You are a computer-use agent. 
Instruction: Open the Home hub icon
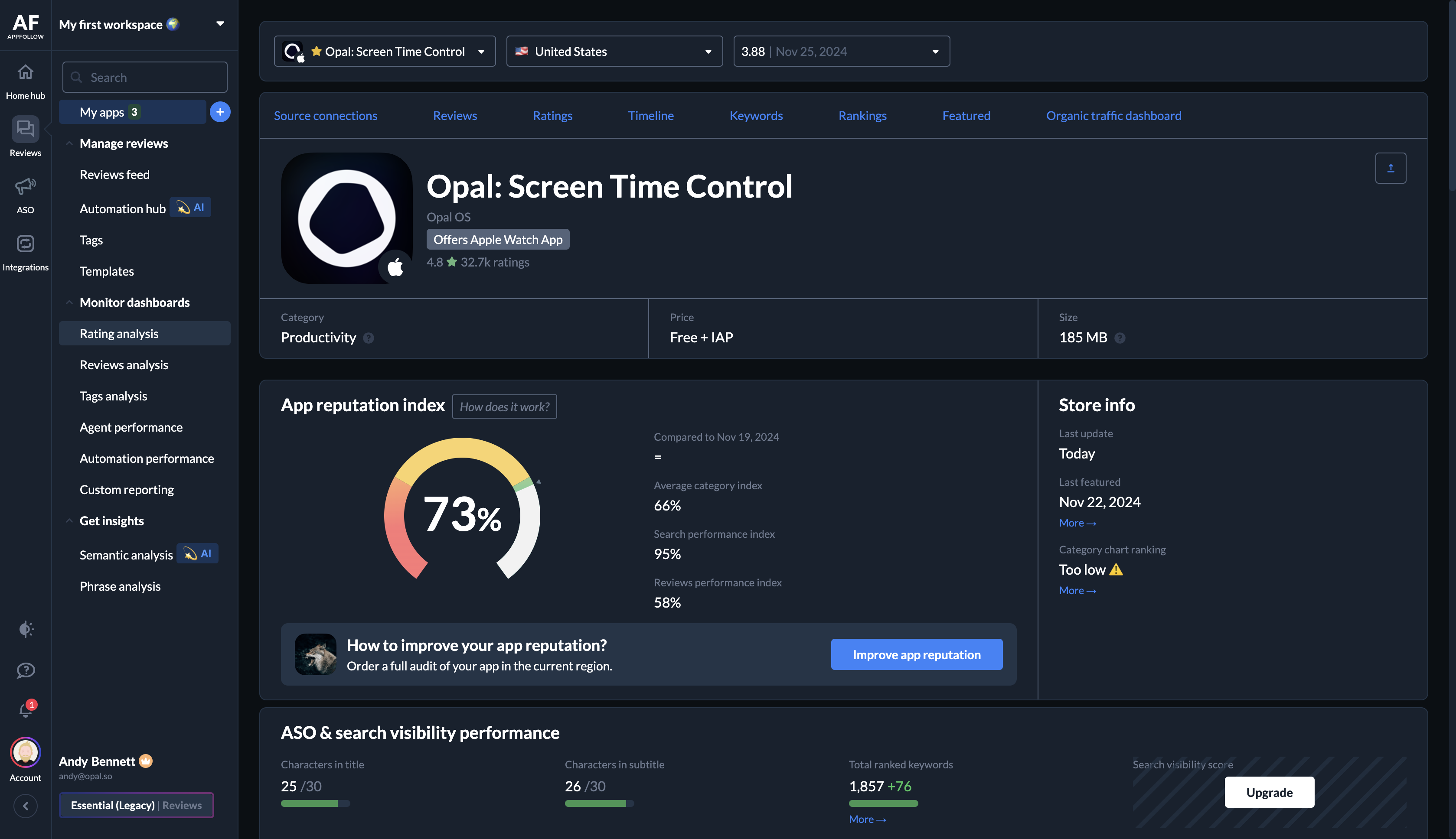click(25, 72)
